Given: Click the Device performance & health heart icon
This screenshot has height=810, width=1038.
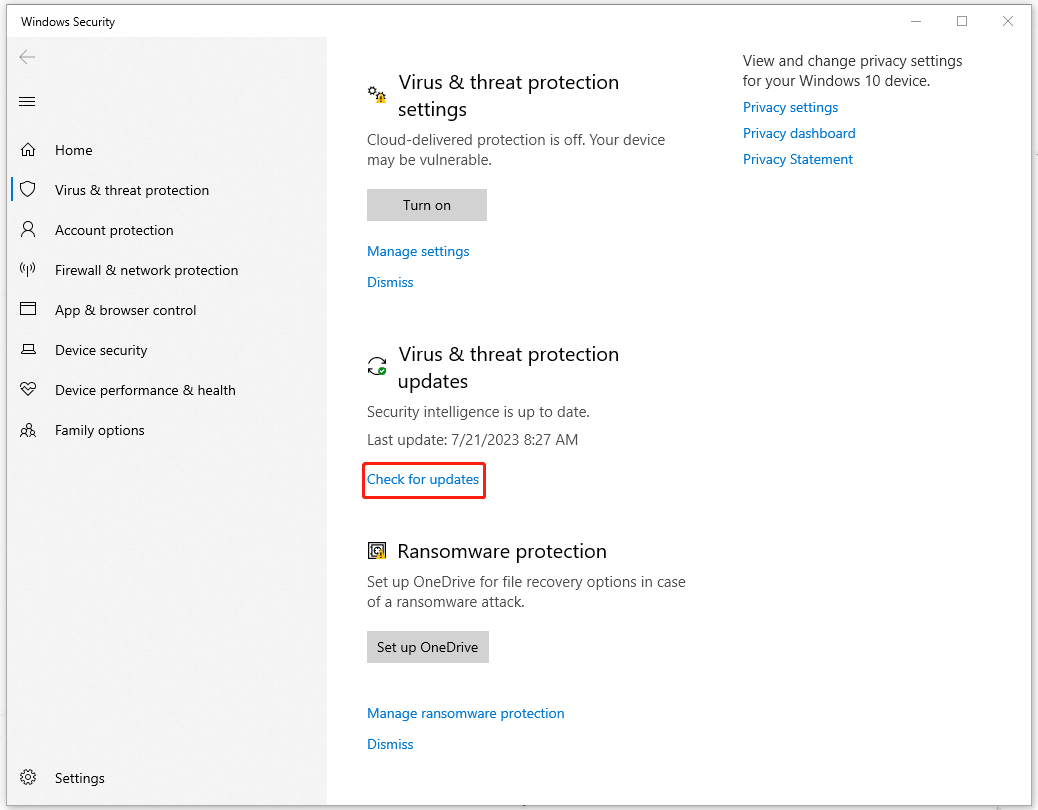Looking at the screenshot, I should coord(28,390).
